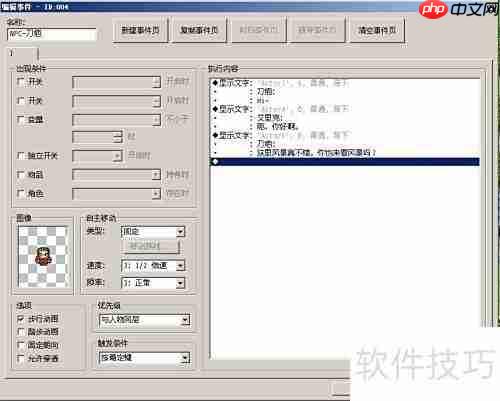Screen dimensions: 500x401
Task: Open the dropdown beside the 物品 checkbox
Action: click(116, 175)
